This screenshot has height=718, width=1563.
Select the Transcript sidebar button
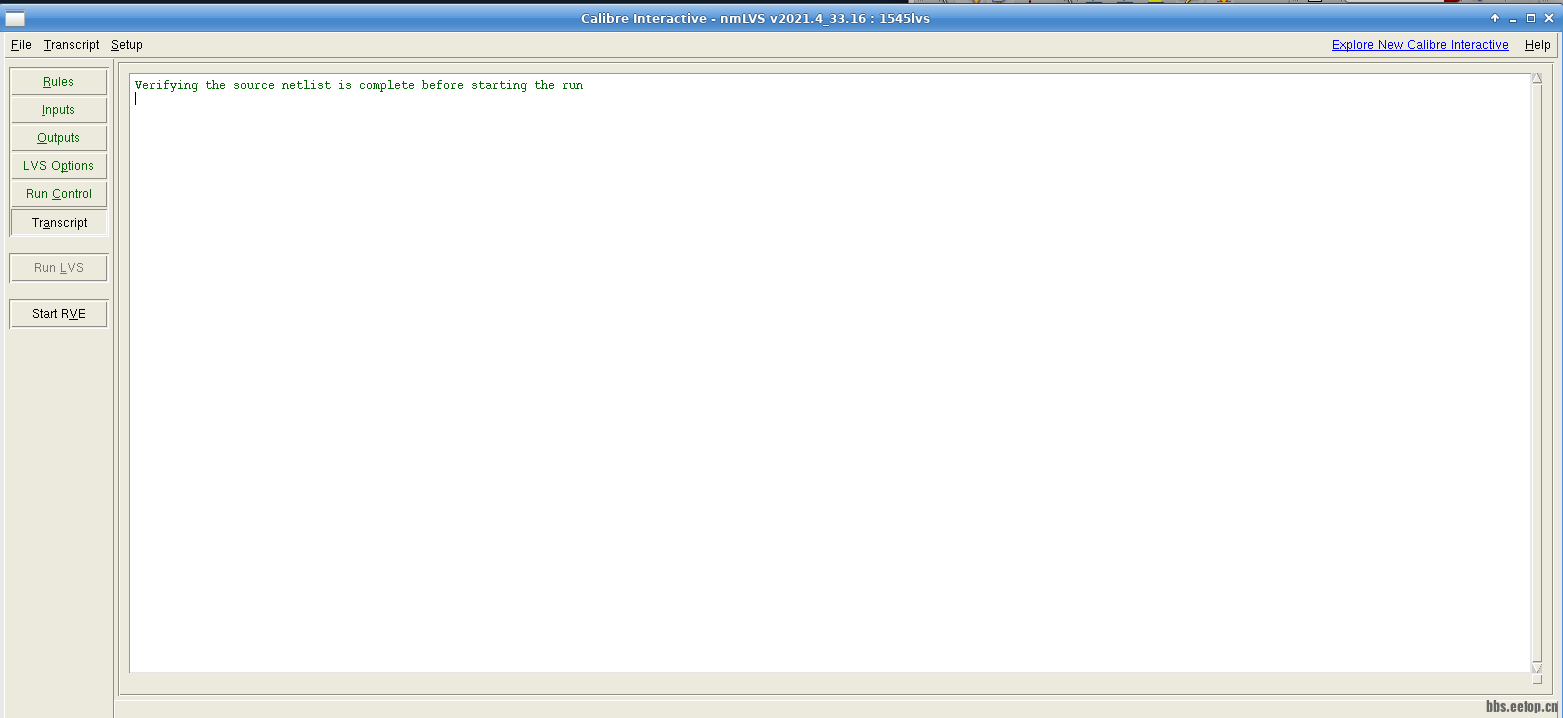(x=59, y=223)
